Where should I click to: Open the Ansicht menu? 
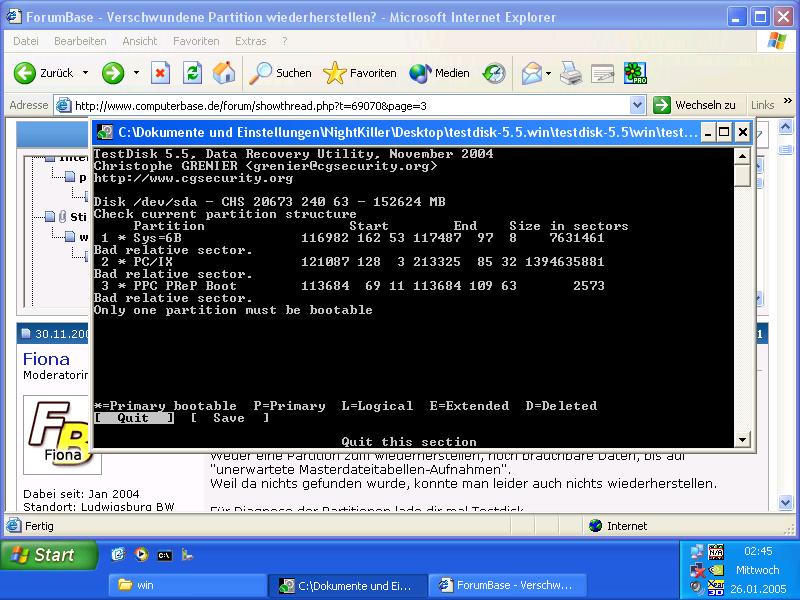(140, 41)
